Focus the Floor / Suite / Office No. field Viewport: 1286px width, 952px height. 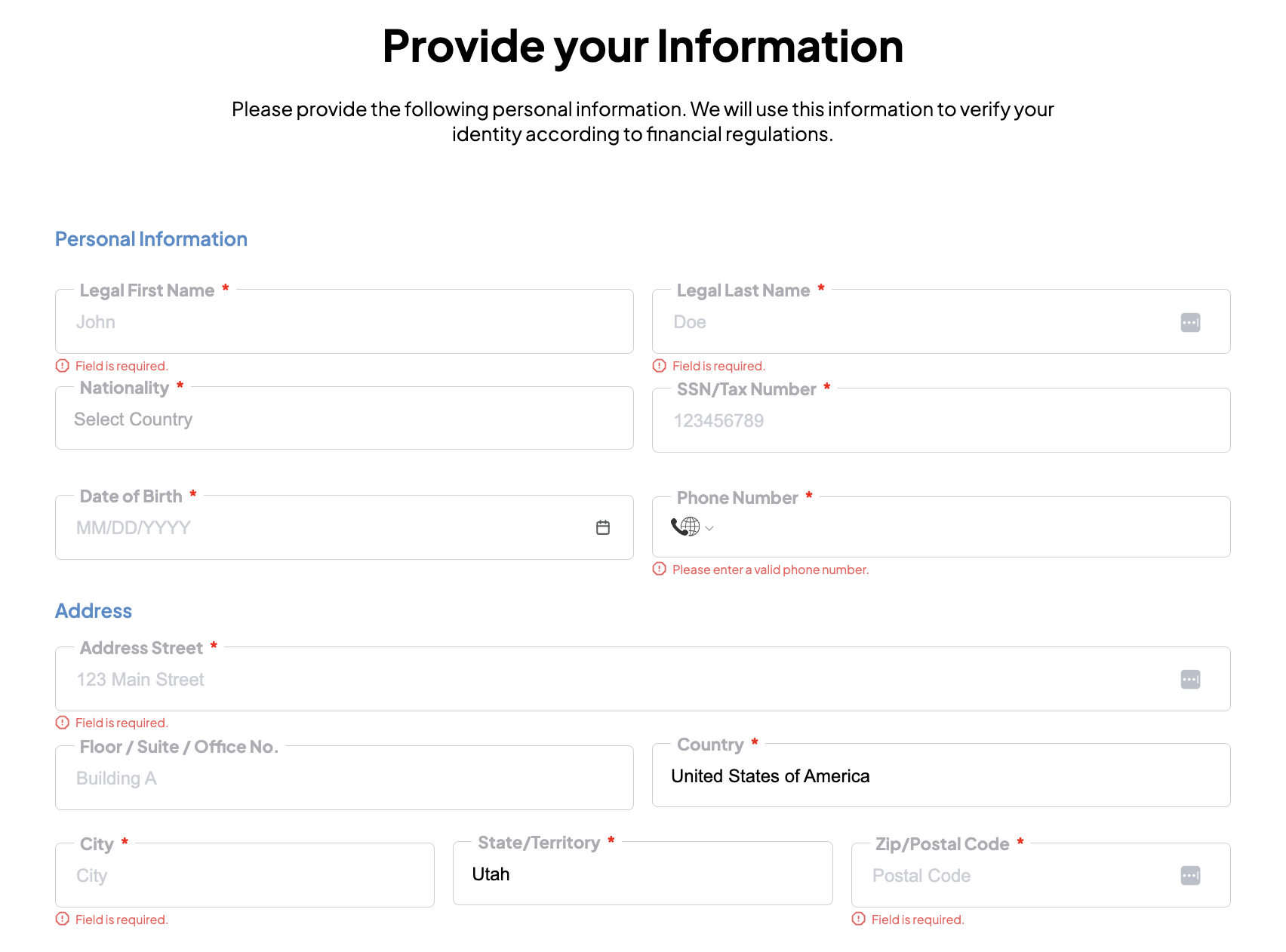pyautogui.click(x=344, y=778)
